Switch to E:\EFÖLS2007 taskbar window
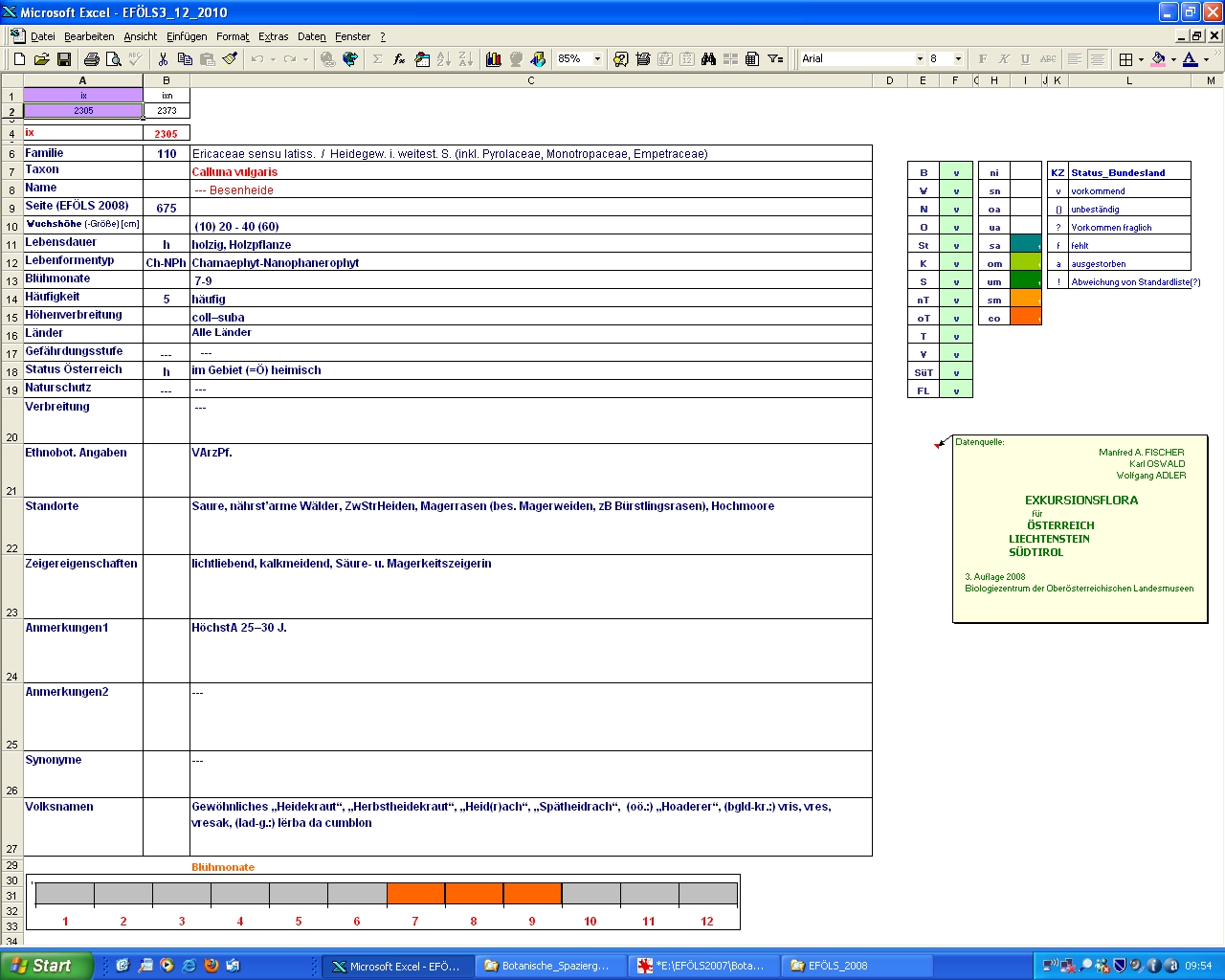The height and width of the screenshot is (980, 1225). 702,966
